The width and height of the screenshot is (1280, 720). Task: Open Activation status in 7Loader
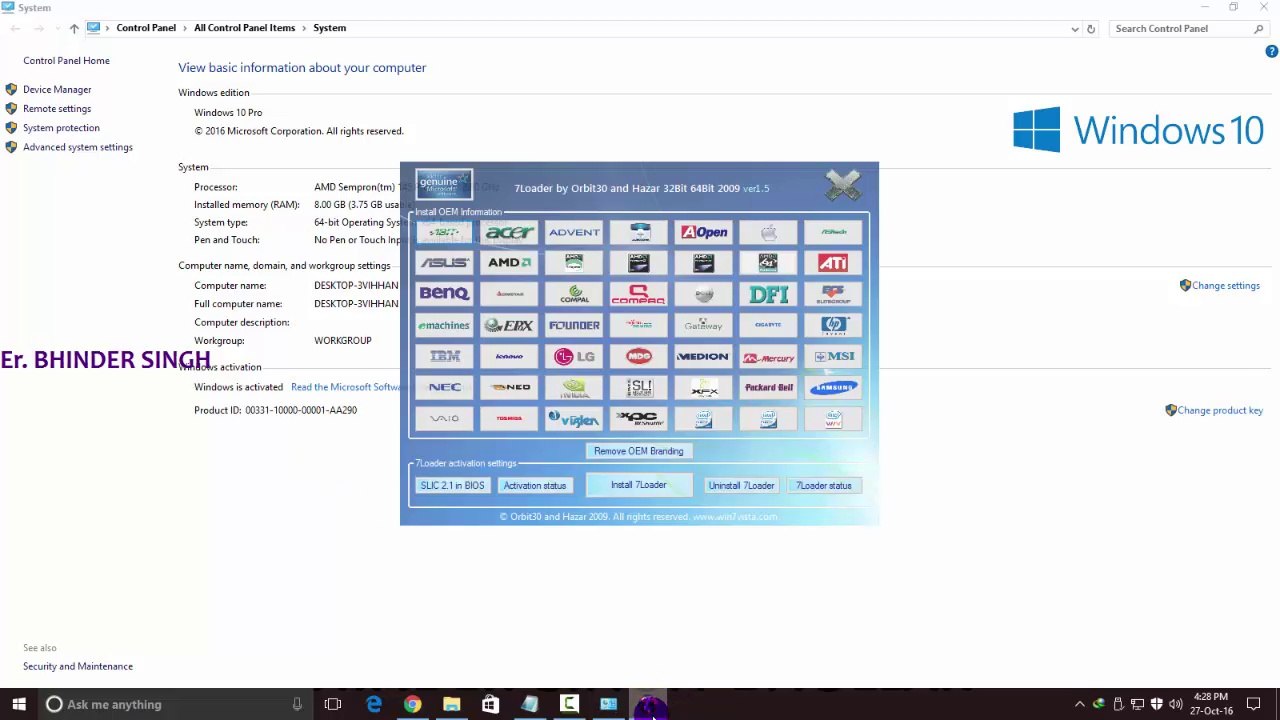535,486
